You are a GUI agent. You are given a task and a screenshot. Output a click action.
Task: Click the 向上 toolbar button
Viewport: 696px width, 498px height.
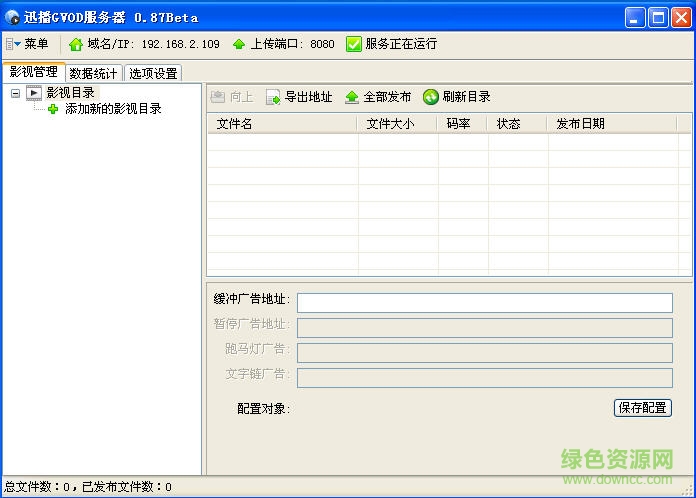(232, 97)
